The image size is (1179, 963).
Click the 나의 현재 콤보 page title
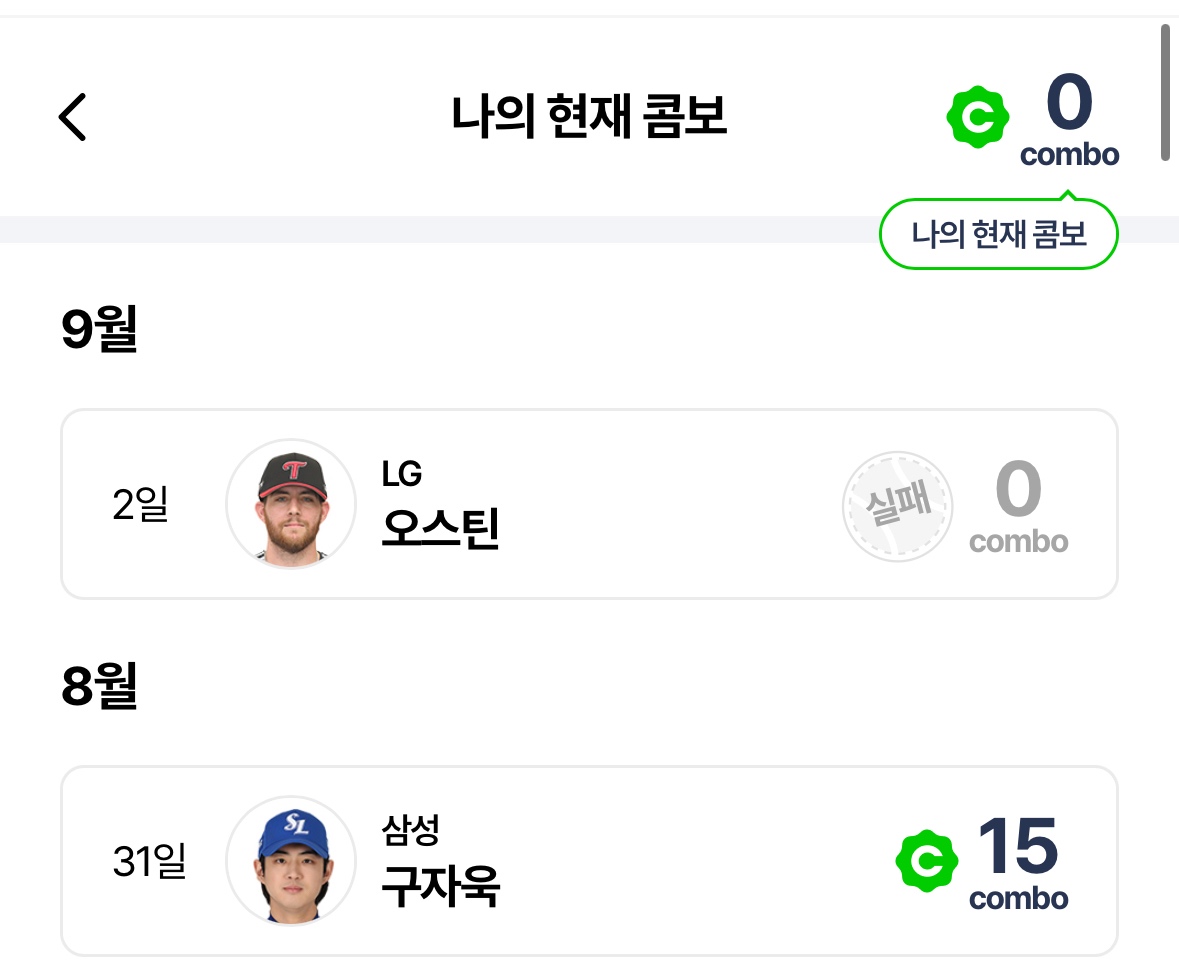pos(589,117)
